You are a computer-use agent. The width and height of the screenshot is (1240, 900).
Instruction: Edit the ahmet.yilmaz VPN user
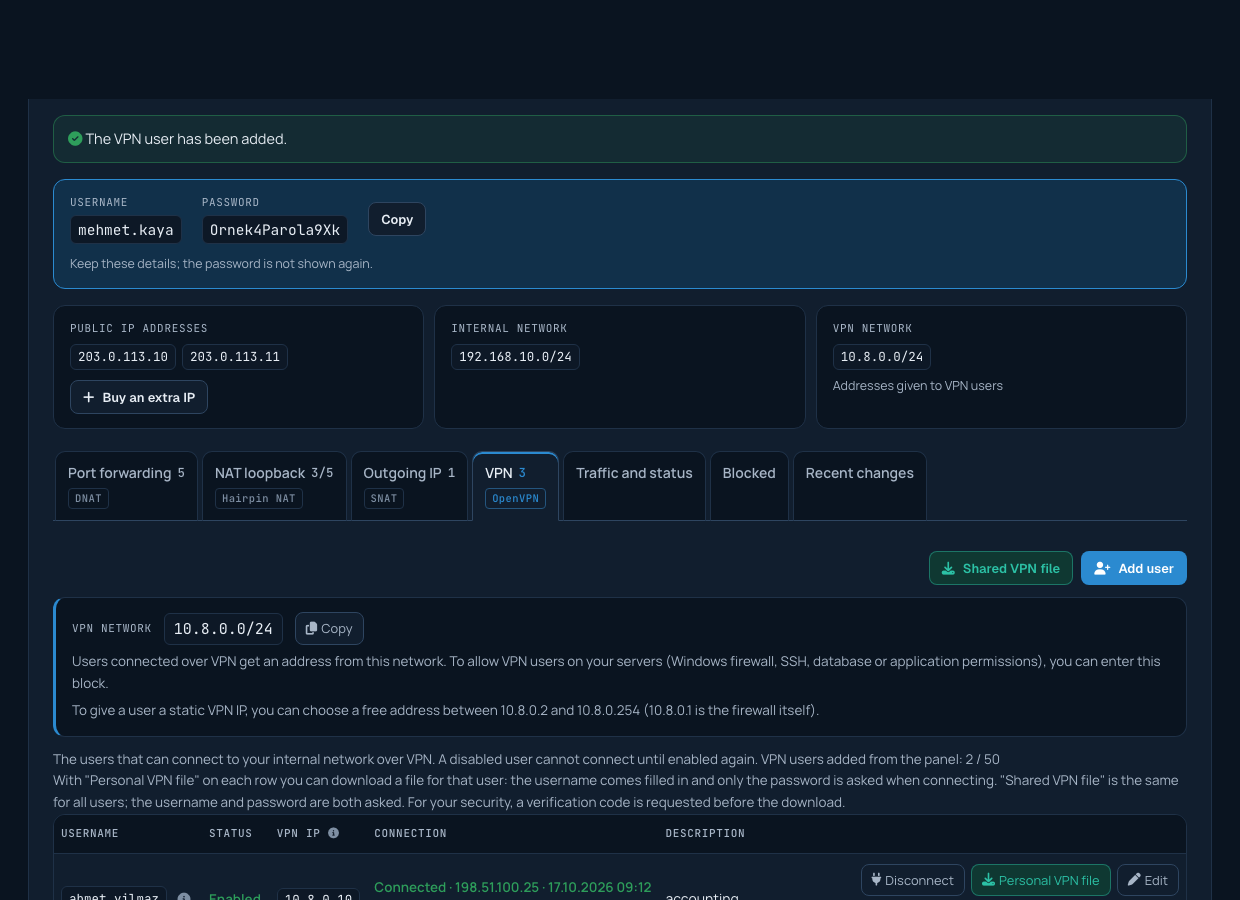[1148, 880]
